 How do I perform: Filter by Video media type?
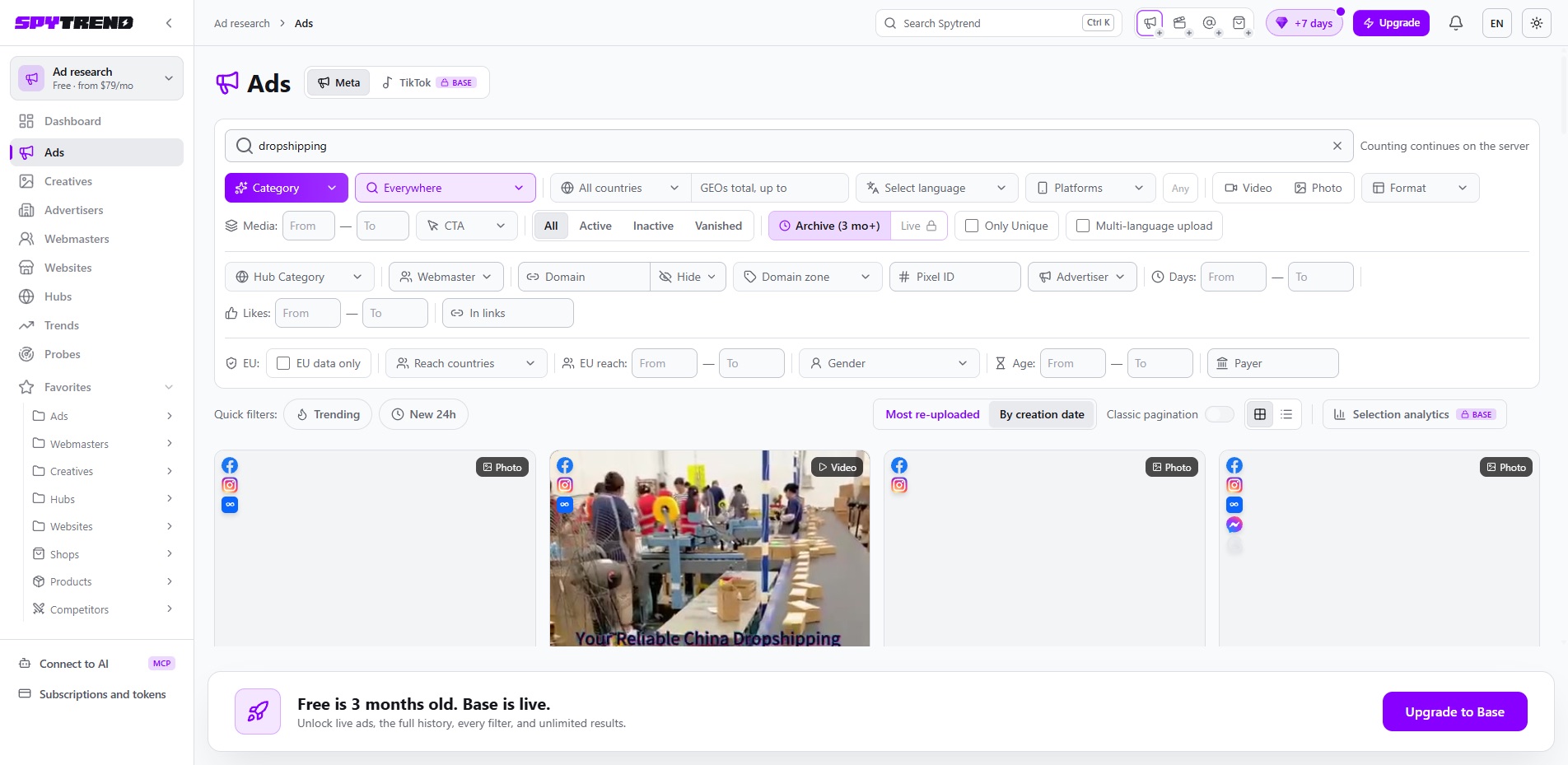click(1248, 188)
